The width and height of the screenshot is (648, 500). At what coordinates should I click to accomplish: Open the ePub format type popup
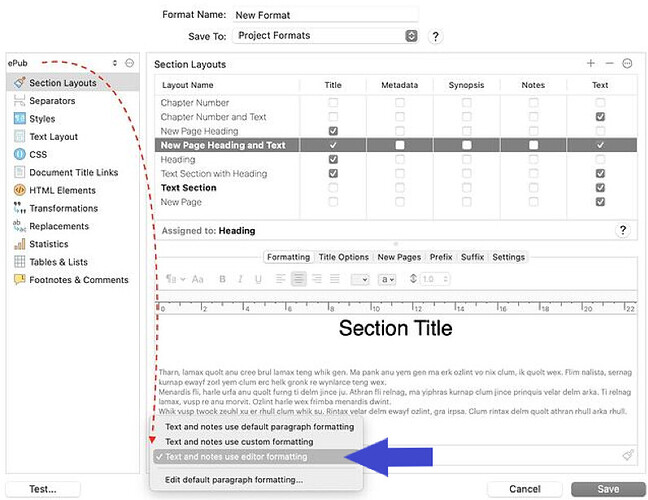tap(62, 63)
